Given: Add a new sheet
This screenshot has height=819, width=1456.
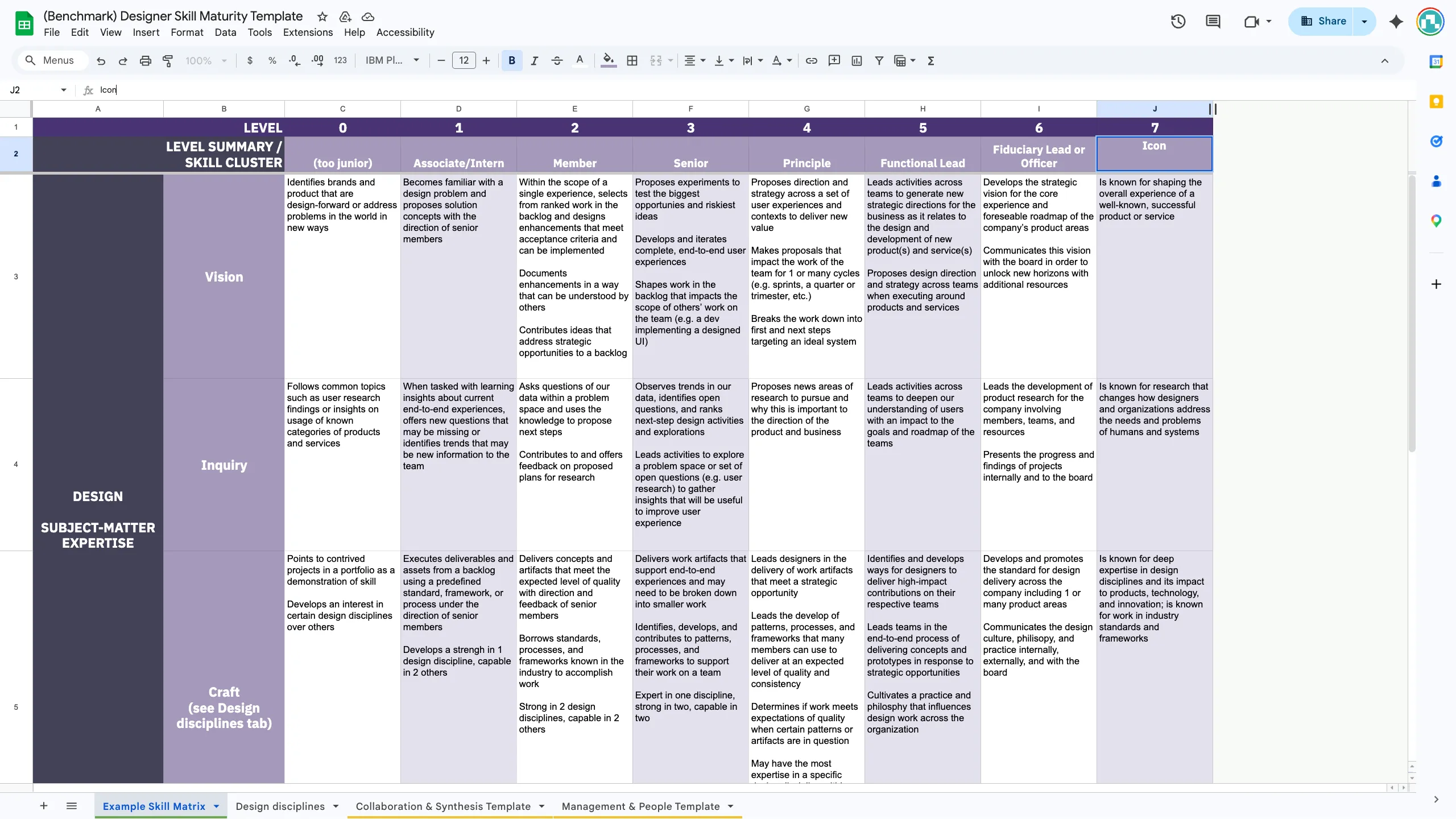Looking at the screenshot, I should pos(44,806).
